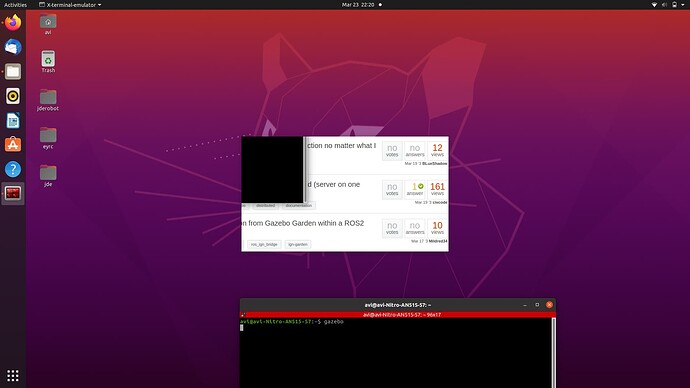Open the volume icon in top bar

pos(664,5)
